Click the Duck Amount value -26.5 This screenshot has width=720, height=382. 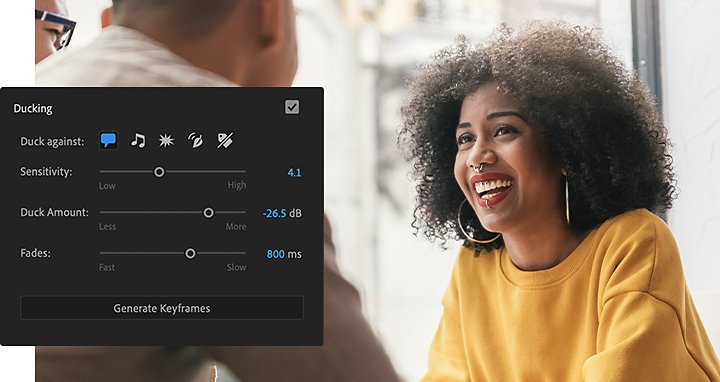tap(275, 213)
